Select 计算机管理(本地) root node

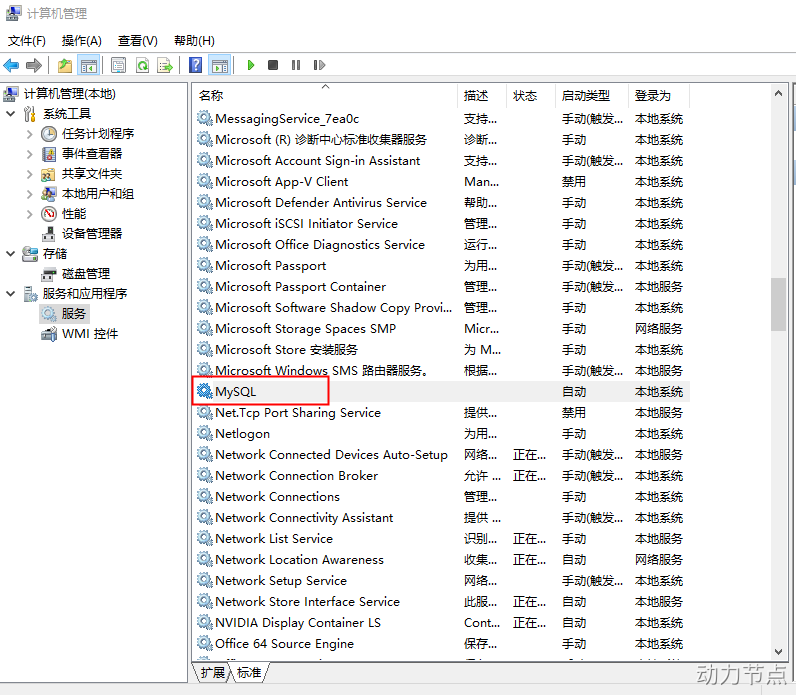tap(70, 93)
